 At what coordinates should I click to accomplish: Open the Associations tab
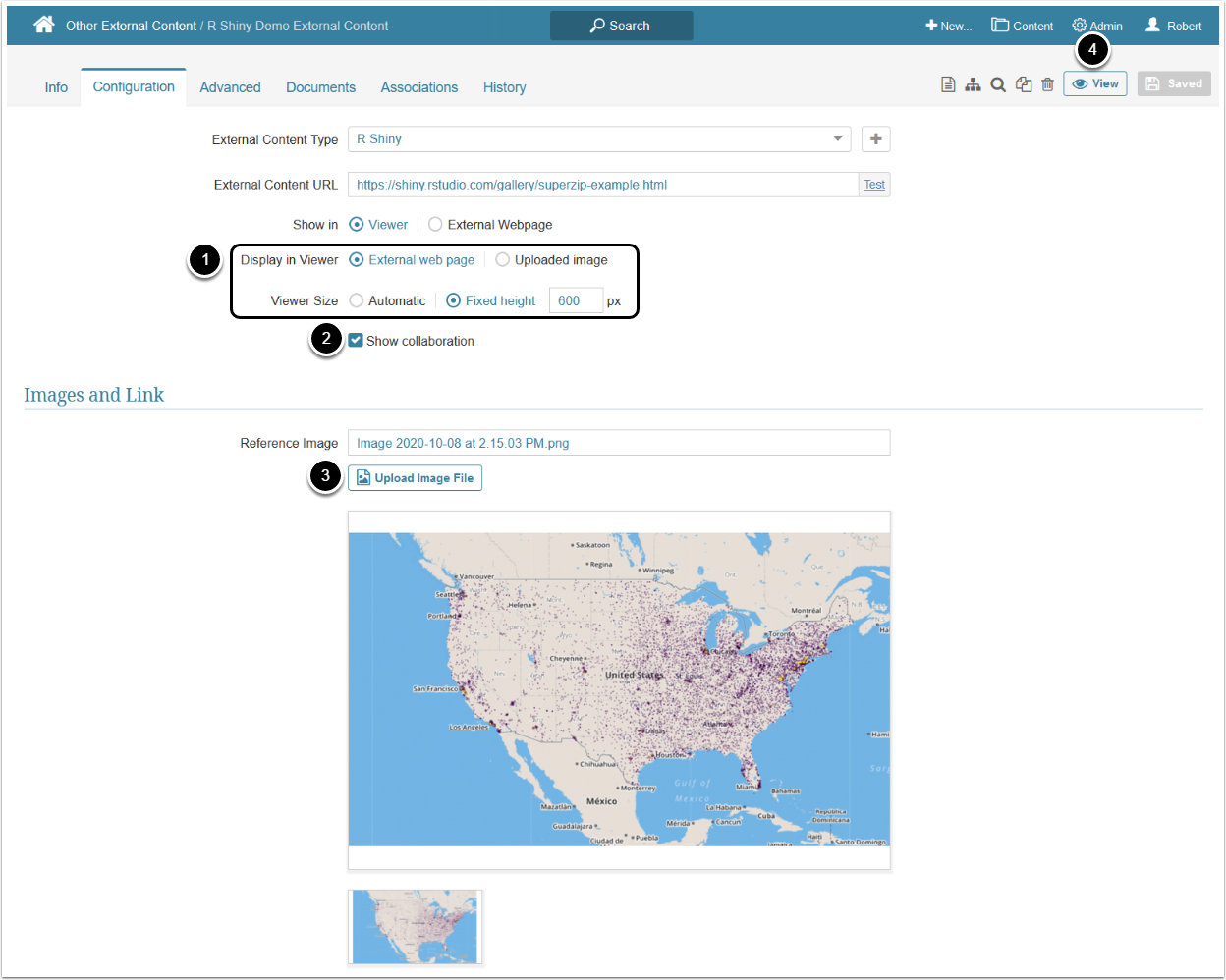pos(419,87)
